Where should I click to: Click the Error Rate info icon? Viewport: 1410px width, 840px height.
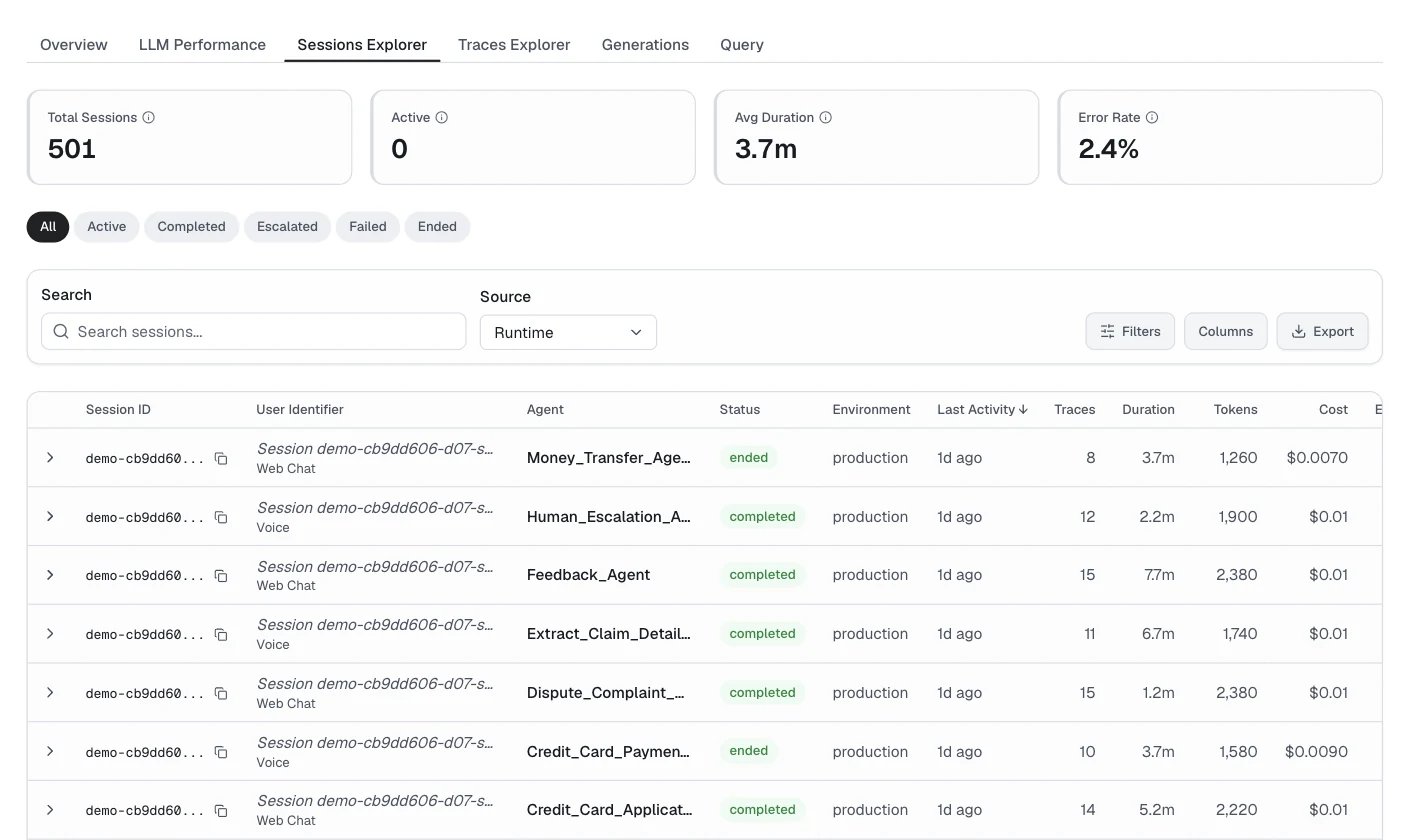[x=1152, y=117]
